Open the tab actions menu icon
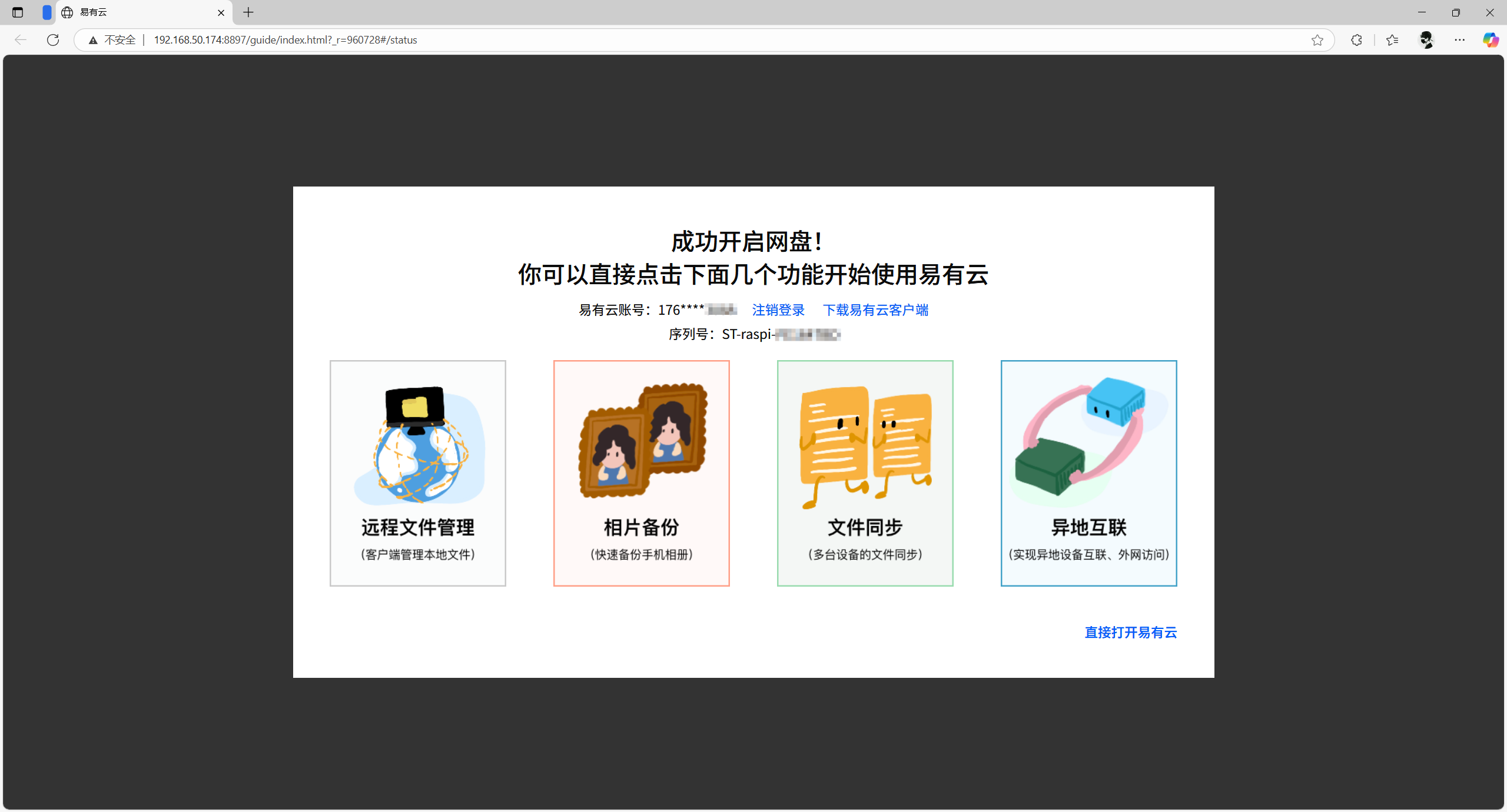This screenshot has width=1507, height=812. tap(18, 12)
